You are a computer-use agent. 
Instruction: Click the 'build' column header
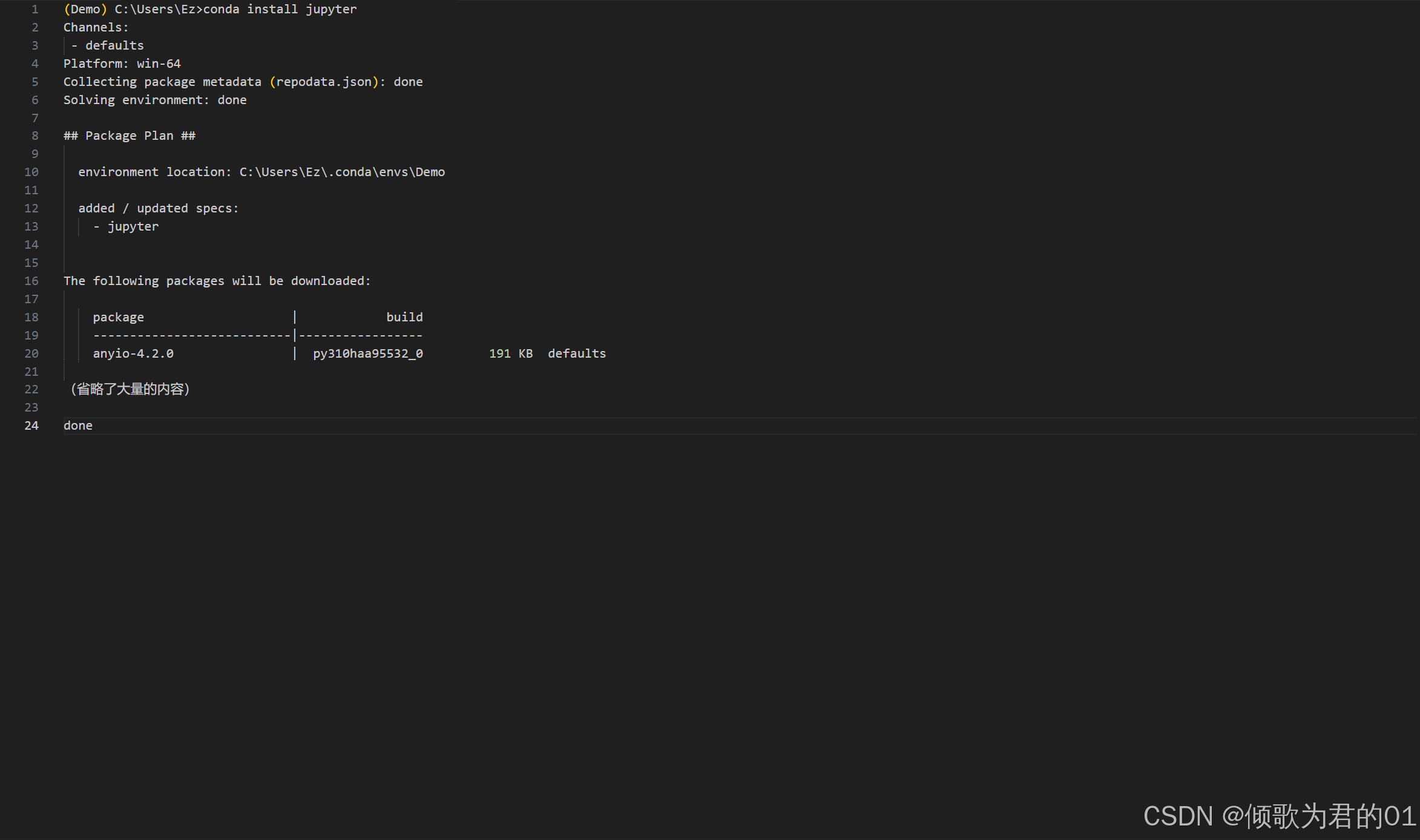click(404, 317)
